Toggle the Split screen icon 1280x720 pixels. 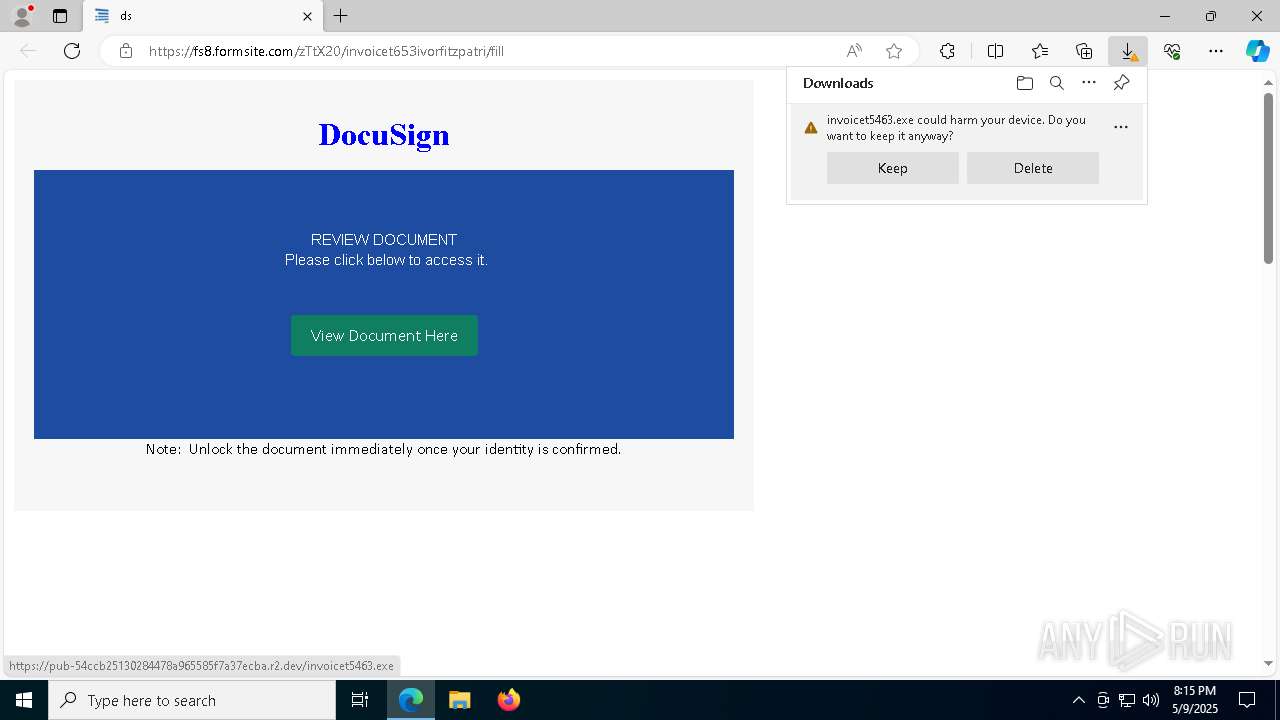[x=995, y=51]
